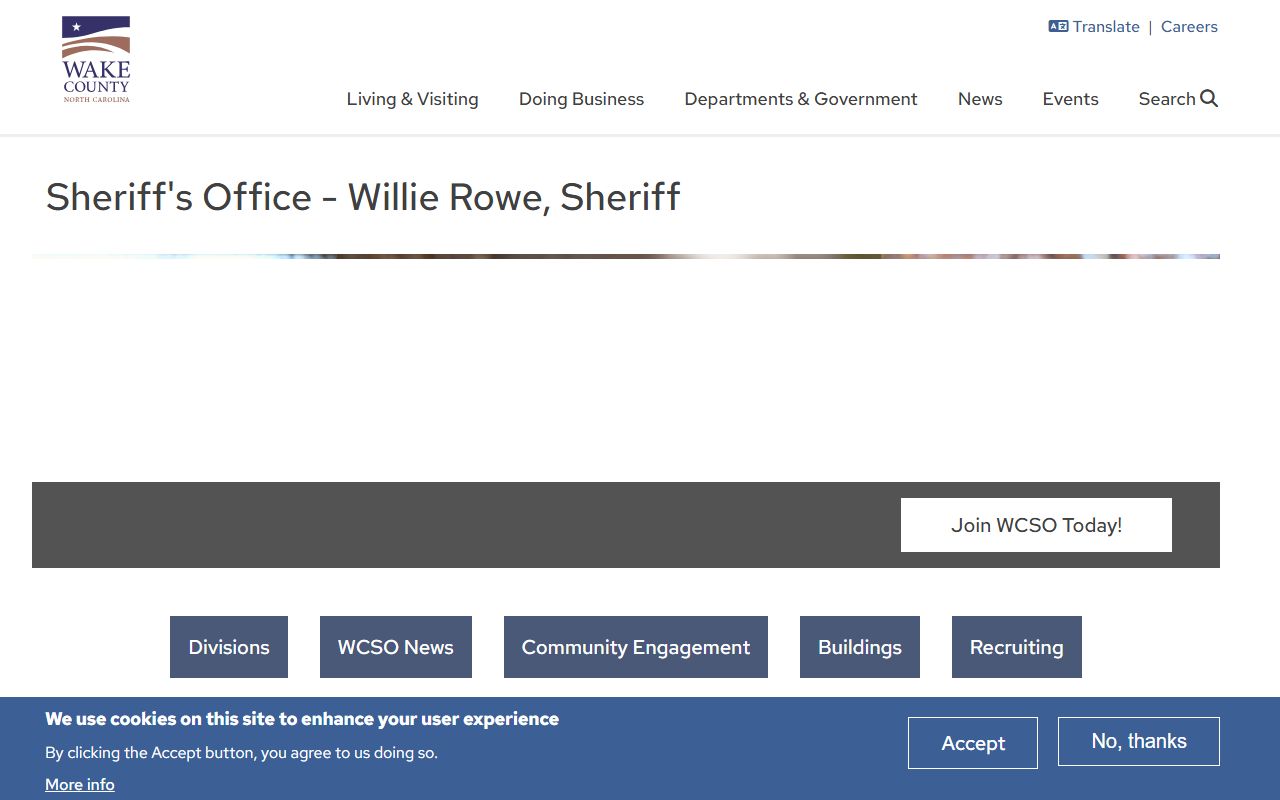This screenshot has width=1280, height=800.
Task: Open the More info cookie link
Action: click(80, 785)
